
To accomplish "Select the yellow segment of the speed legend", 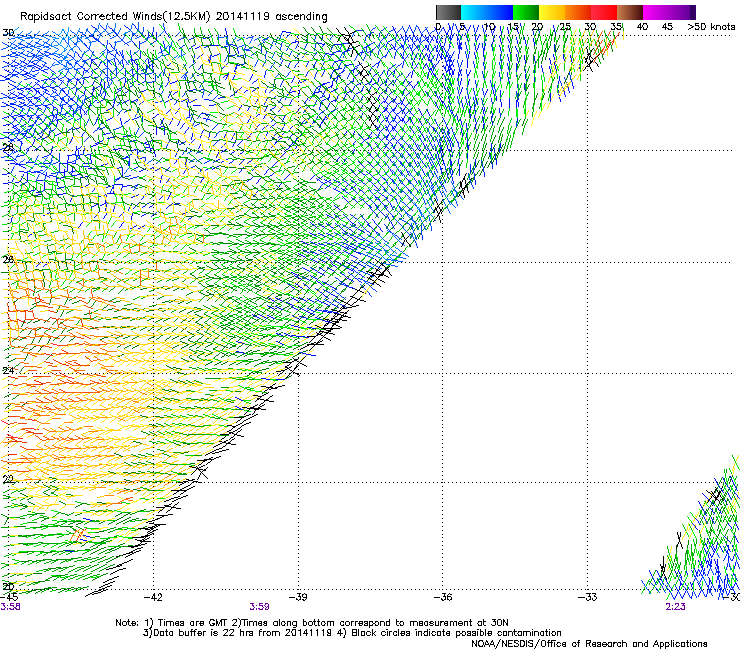I will [x=552, y=12].
